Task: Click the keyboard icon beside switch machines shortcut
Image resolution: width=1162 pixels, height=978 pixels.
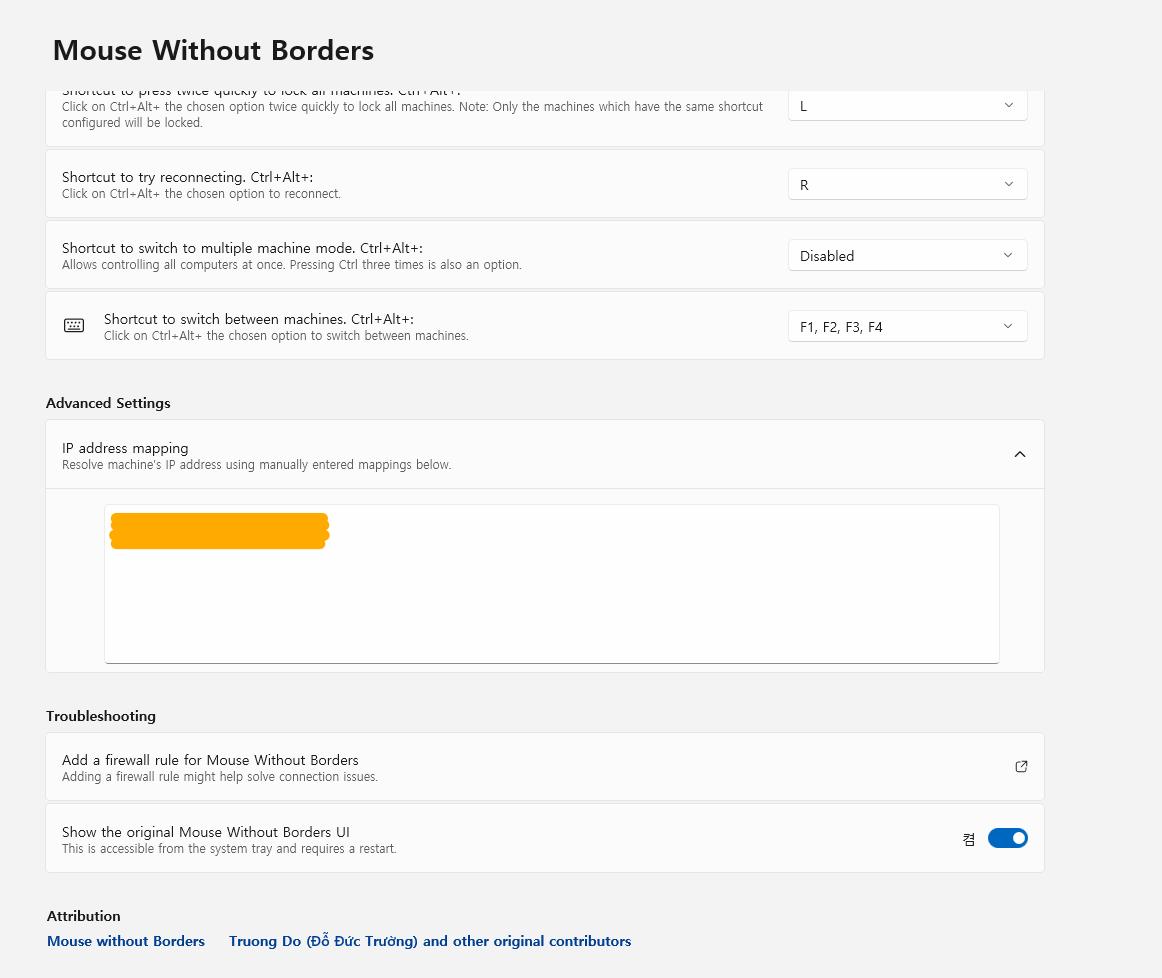Action: [x=74, y=325]
